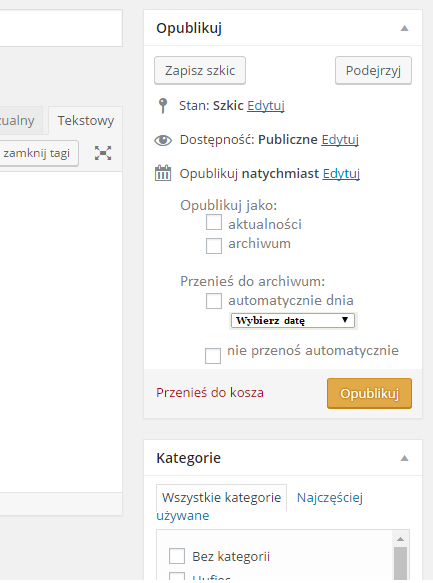Click the Podejrzyj preview button

click(x=373, y=70)
